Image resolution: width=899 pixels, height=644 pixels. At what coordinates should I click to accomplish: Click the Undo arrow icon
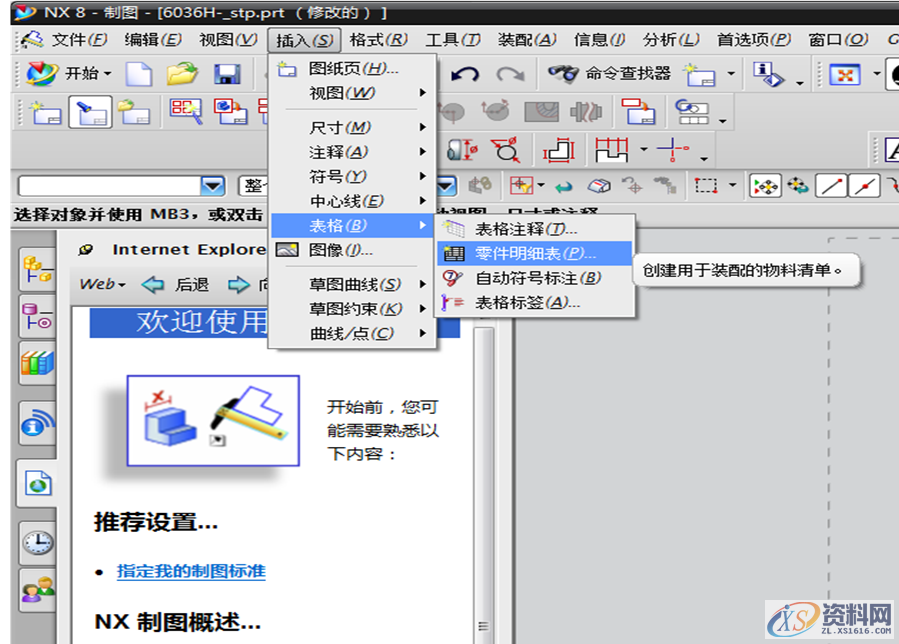465,74
